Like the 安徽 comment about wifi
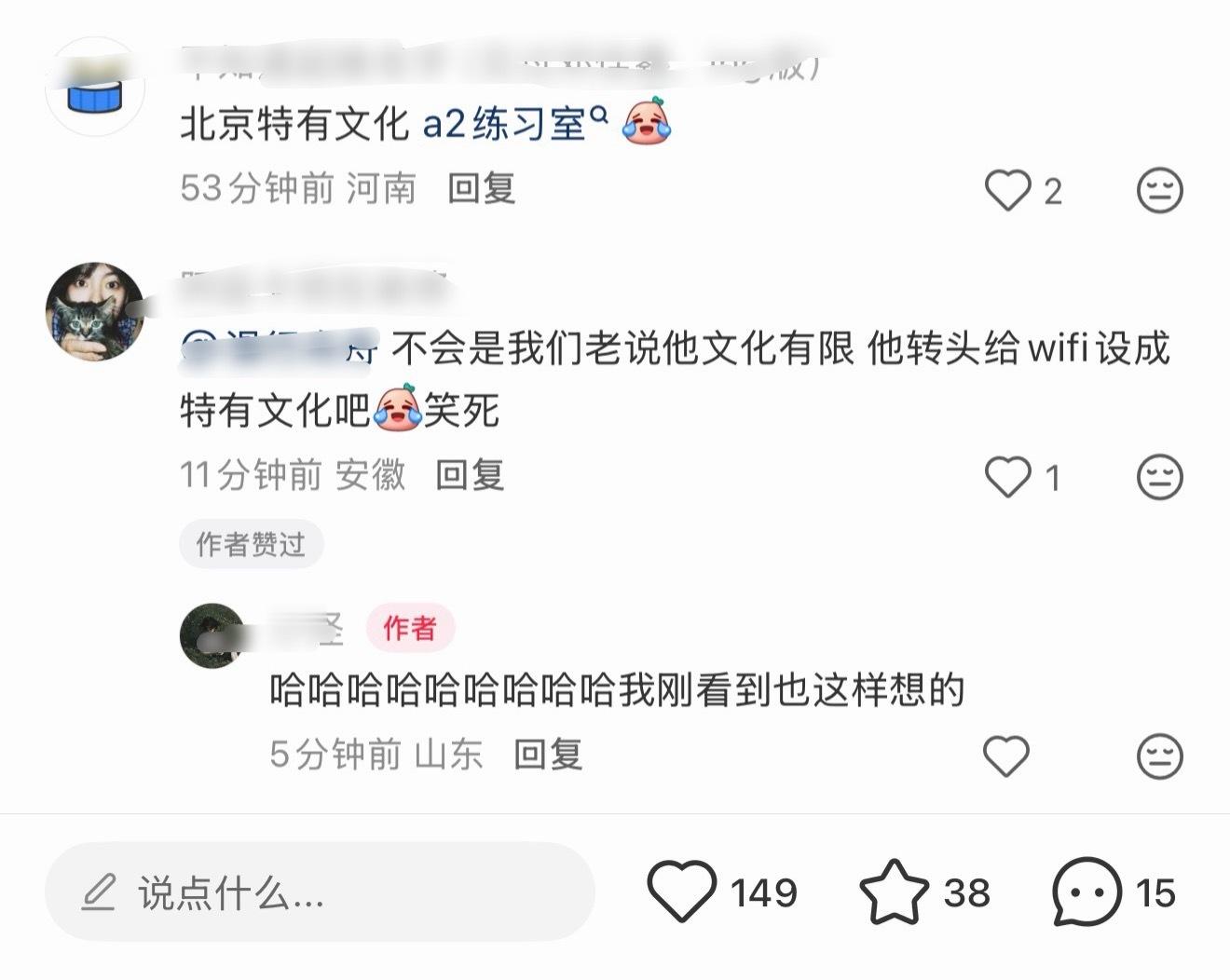The width and height of the screenshot is (1230, 980). point(1008,477)
